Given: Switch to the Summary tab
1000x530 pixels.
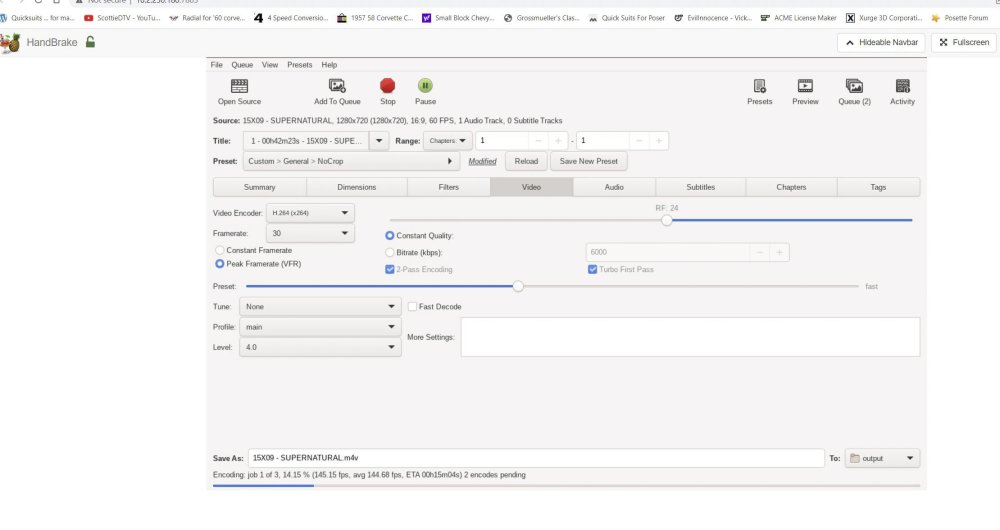Looking at the screenshot, I should click(x=260, y=187).
